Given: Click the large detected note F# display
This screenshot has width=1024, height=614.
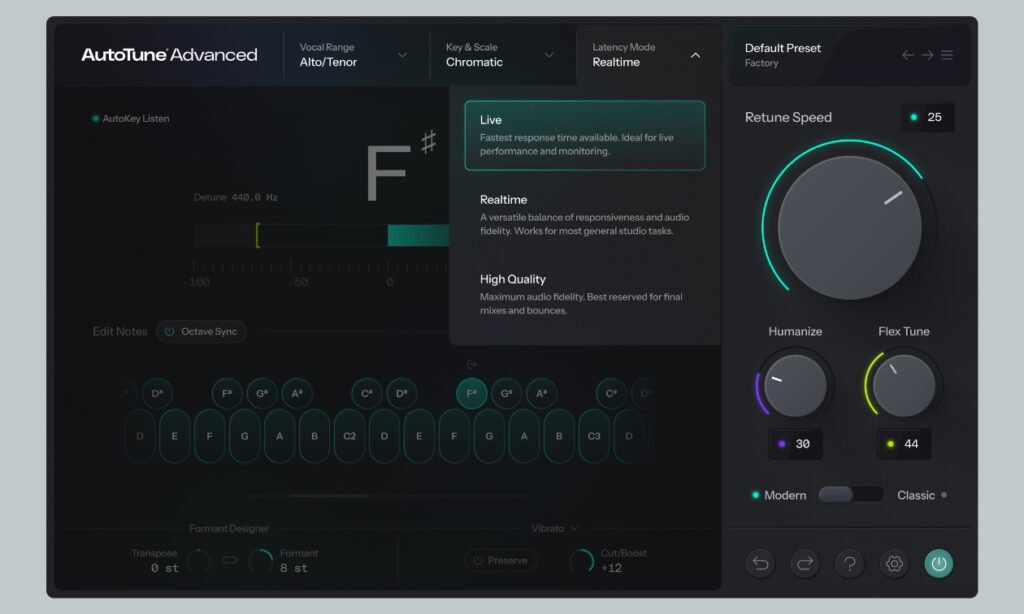Looking at the screenshot, I should pyautogui.click(x=400, y=167).
